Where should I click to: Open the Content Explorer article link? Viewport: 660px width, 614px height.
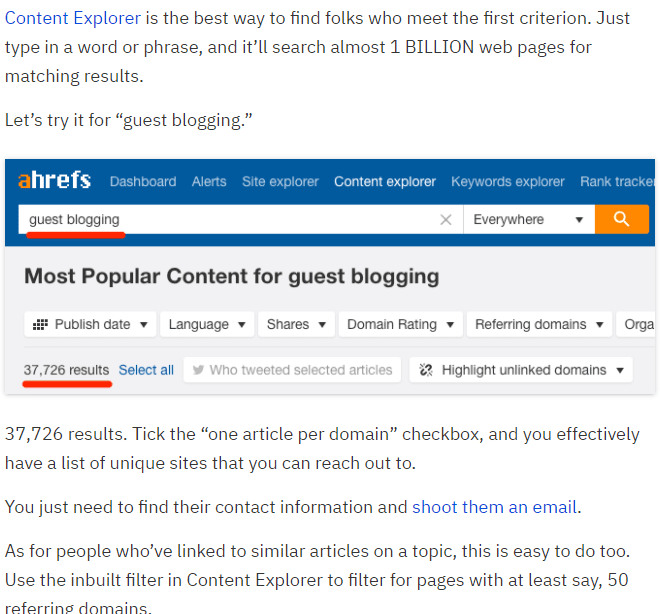click(73, 18)
